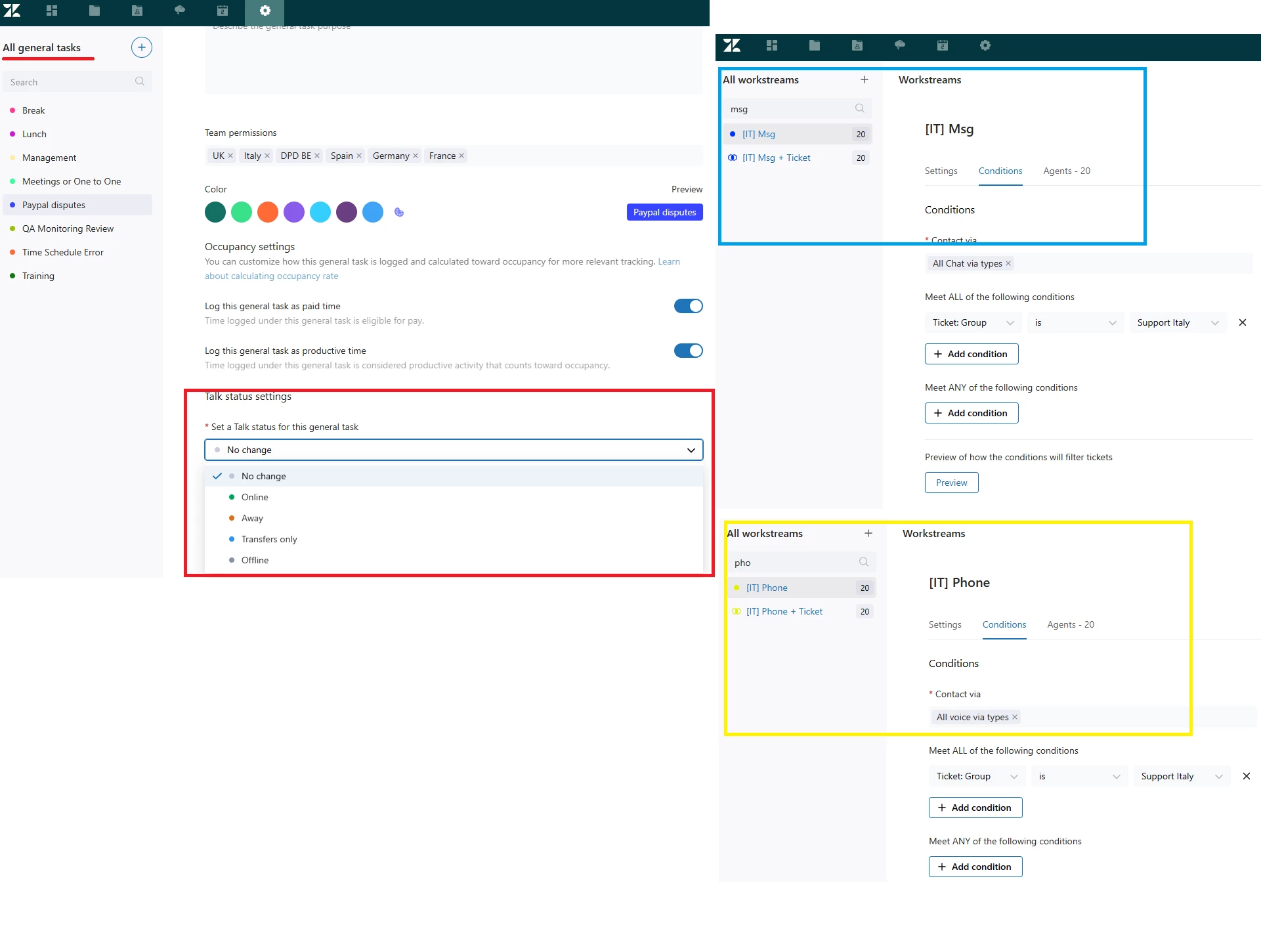Remove the All Chat via types tag
Image resolution: width=1261 pixels, height=952 pixels.
(1008, 263)
